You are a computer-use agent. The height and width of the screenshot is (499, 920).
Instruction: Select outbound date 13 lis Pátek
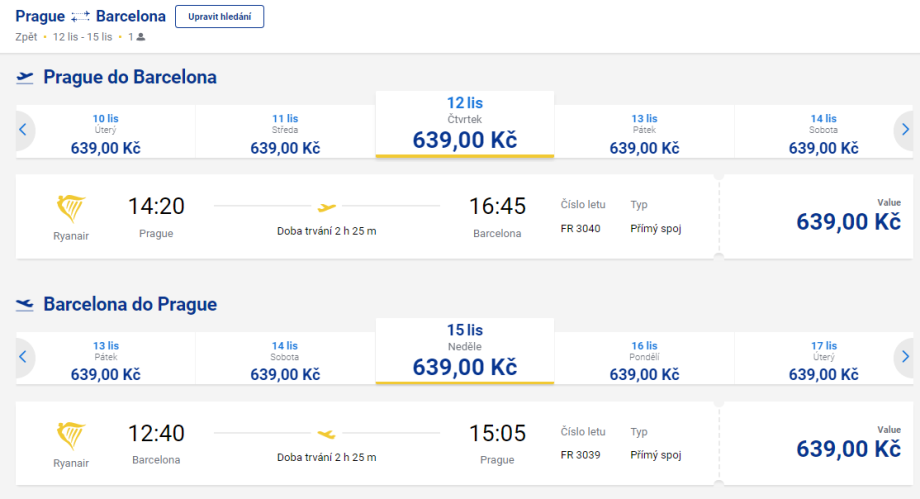pyautogui.click(x=644, y=134)
